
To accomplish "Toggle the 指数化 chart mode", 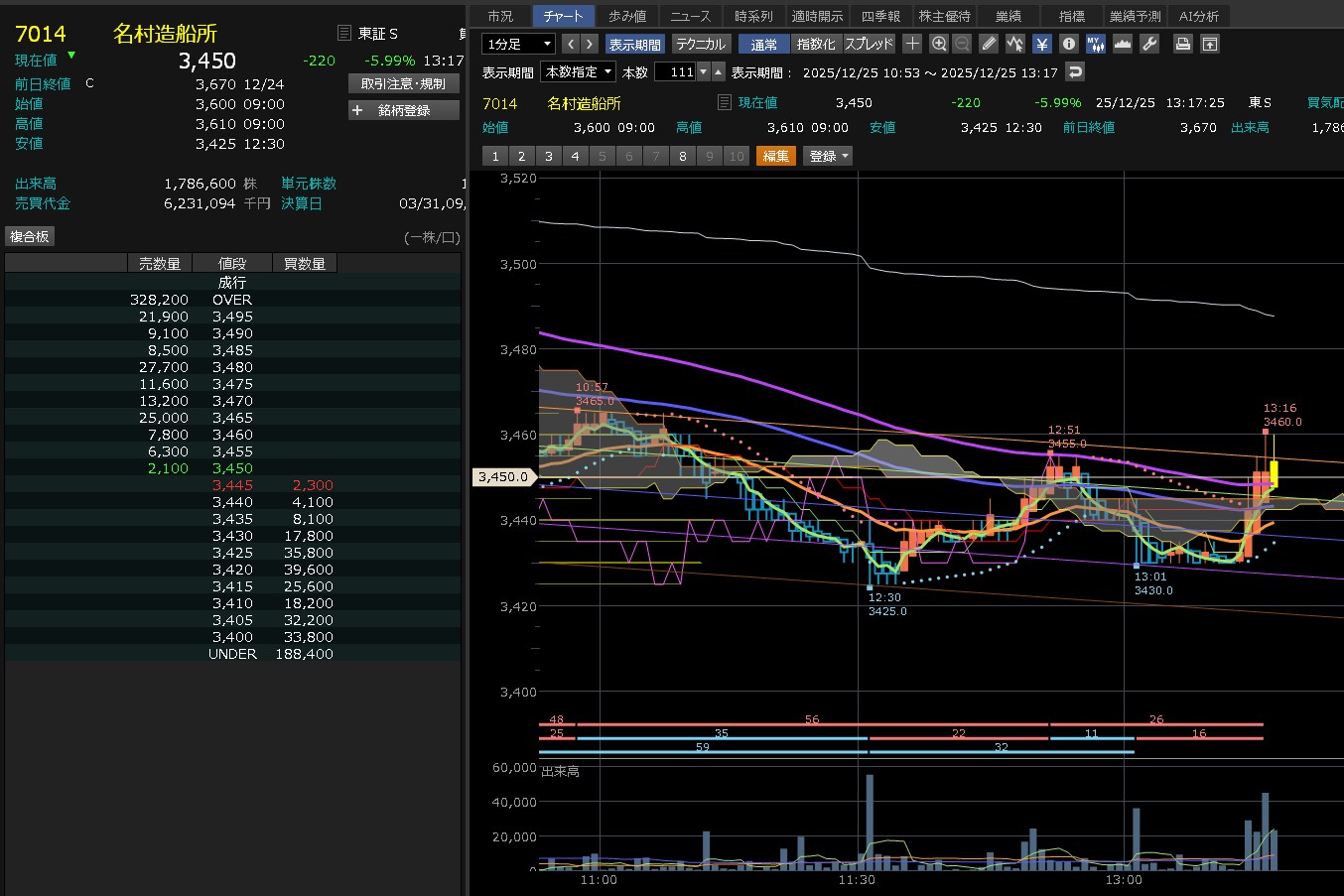I will point(816,44).
